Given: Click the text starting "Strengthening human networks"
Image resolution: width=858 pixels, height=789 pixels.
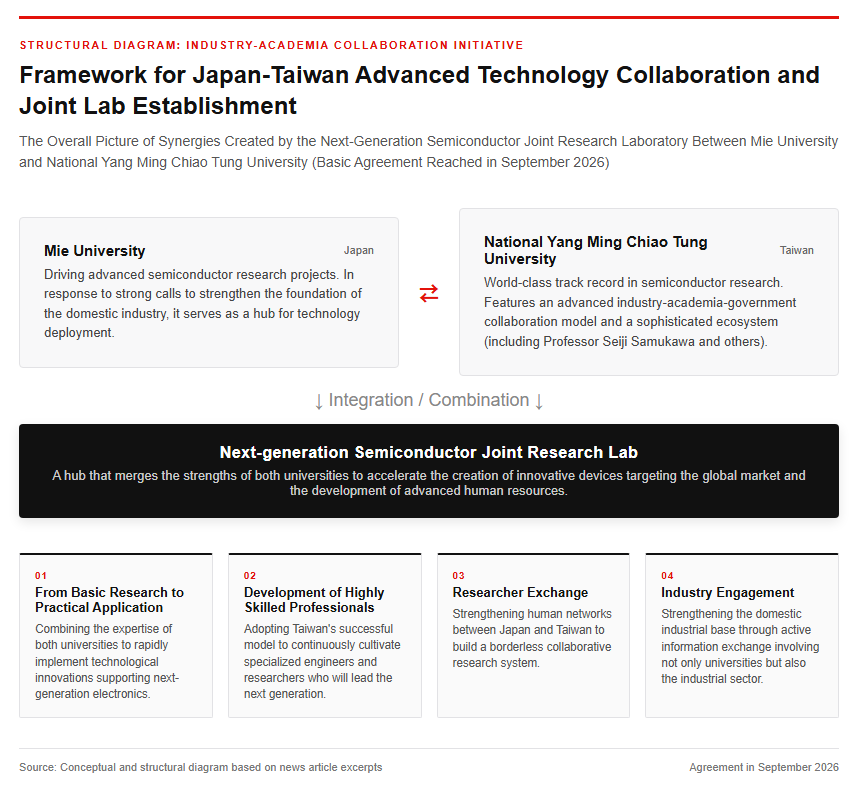Looking at the screenshot, I should tap(532, 638).
